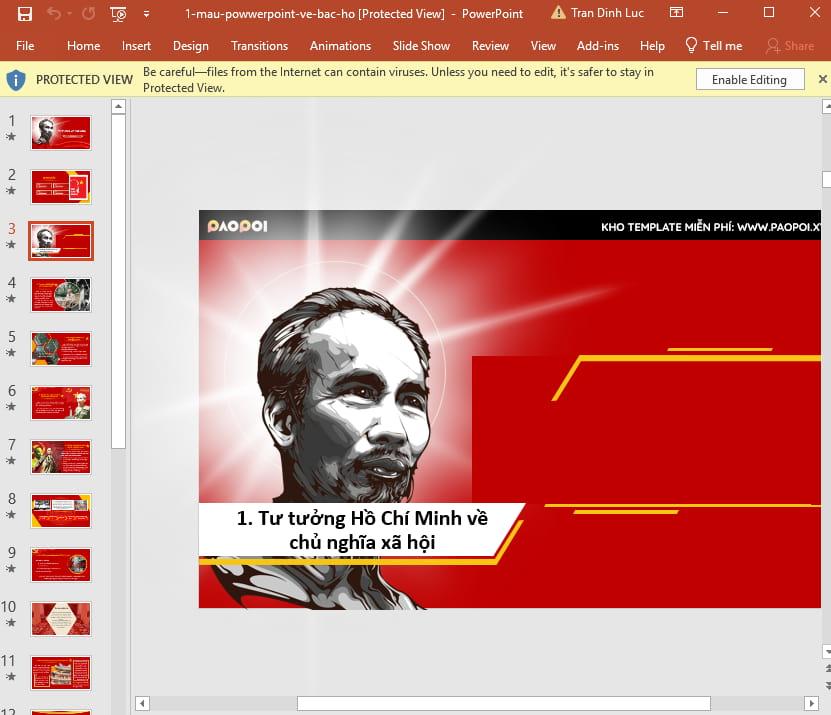Open the File menu
831x715 pixels.
point(25,46)
